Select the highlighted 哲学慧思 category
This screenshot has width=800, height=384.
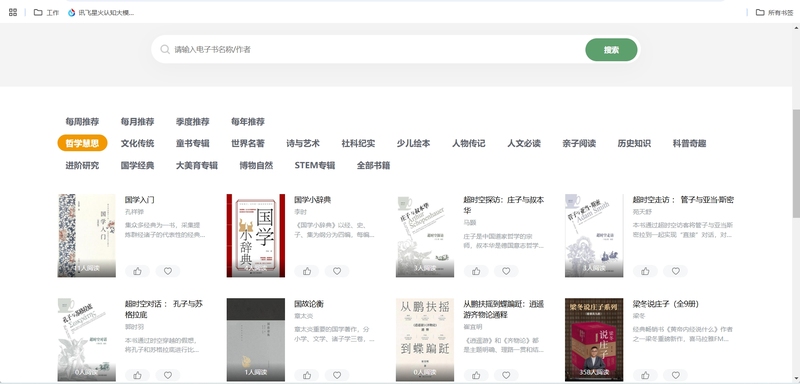point(82,143)
